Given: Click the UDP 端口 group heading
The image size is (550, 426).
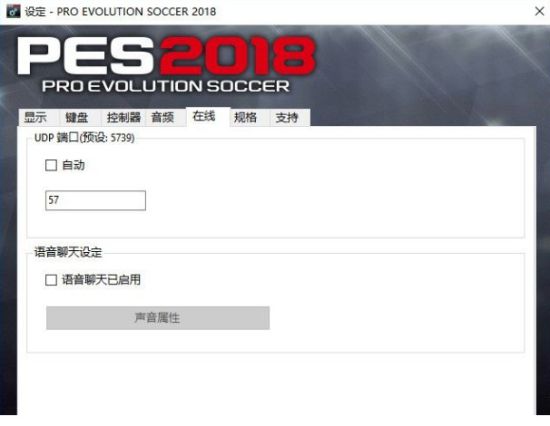Looking at the screenshot, I should coord(84,138).
